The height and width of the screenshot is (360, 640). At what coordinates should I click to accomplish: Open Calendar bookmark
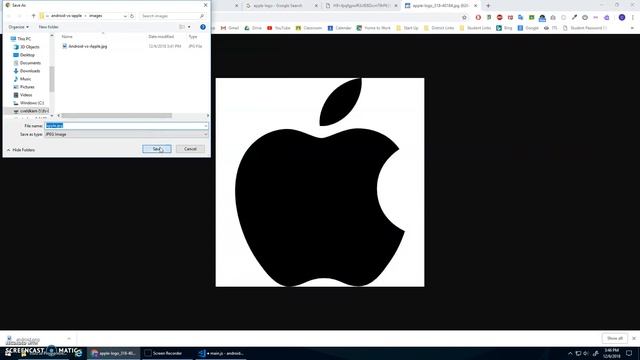340,28
